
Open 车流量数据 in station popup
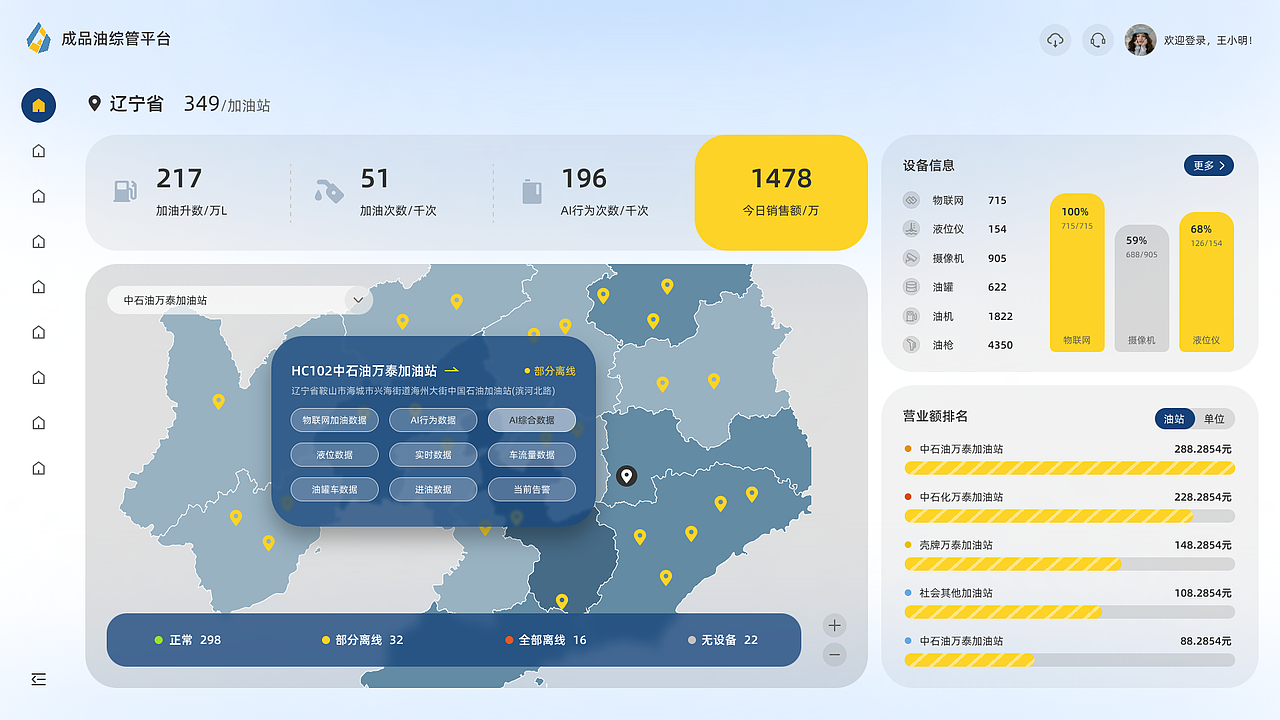[x=532, y=454]
